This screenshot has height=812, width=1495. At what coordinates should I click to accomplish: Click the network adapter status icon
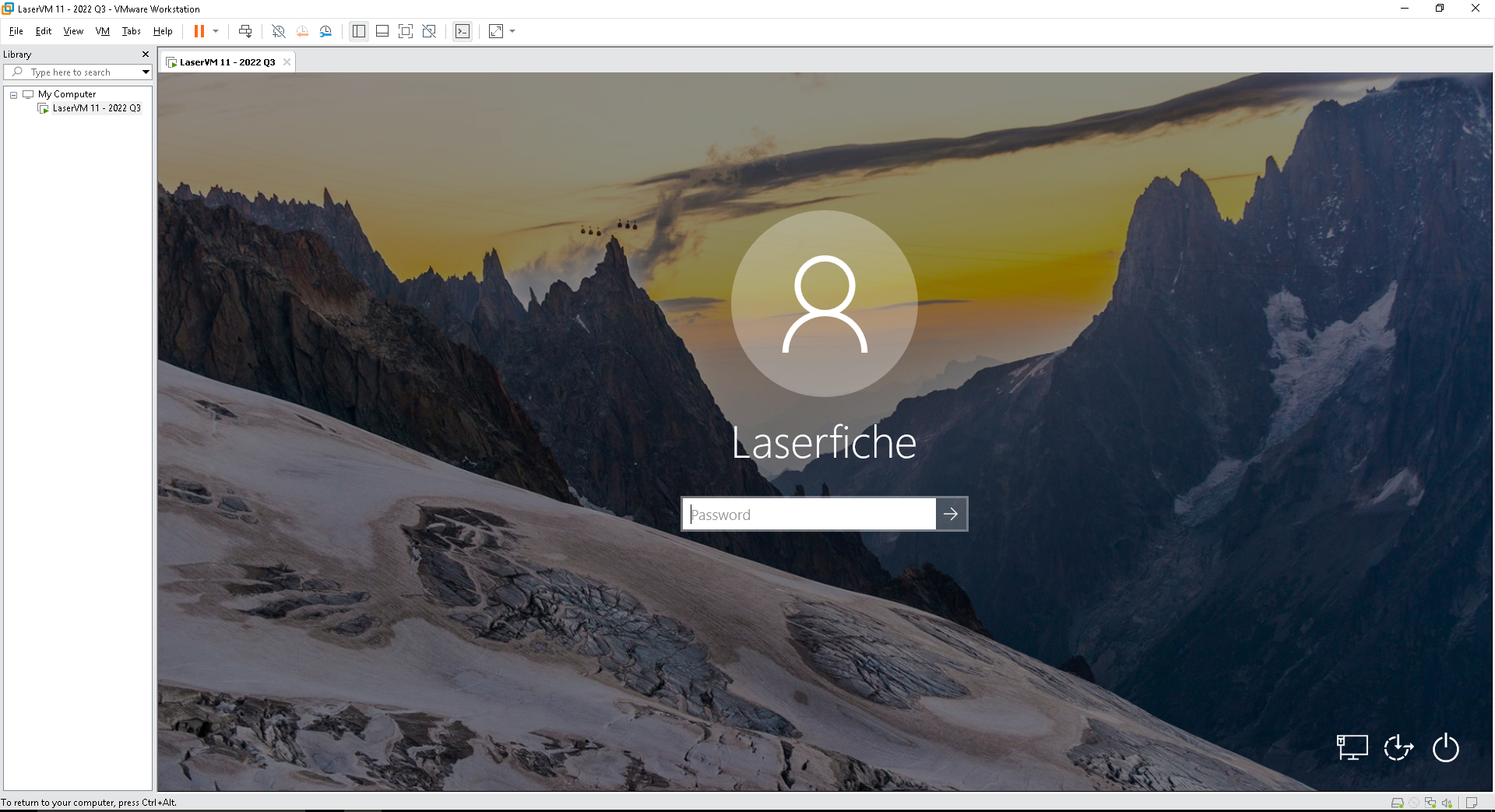coord(1430,803)
